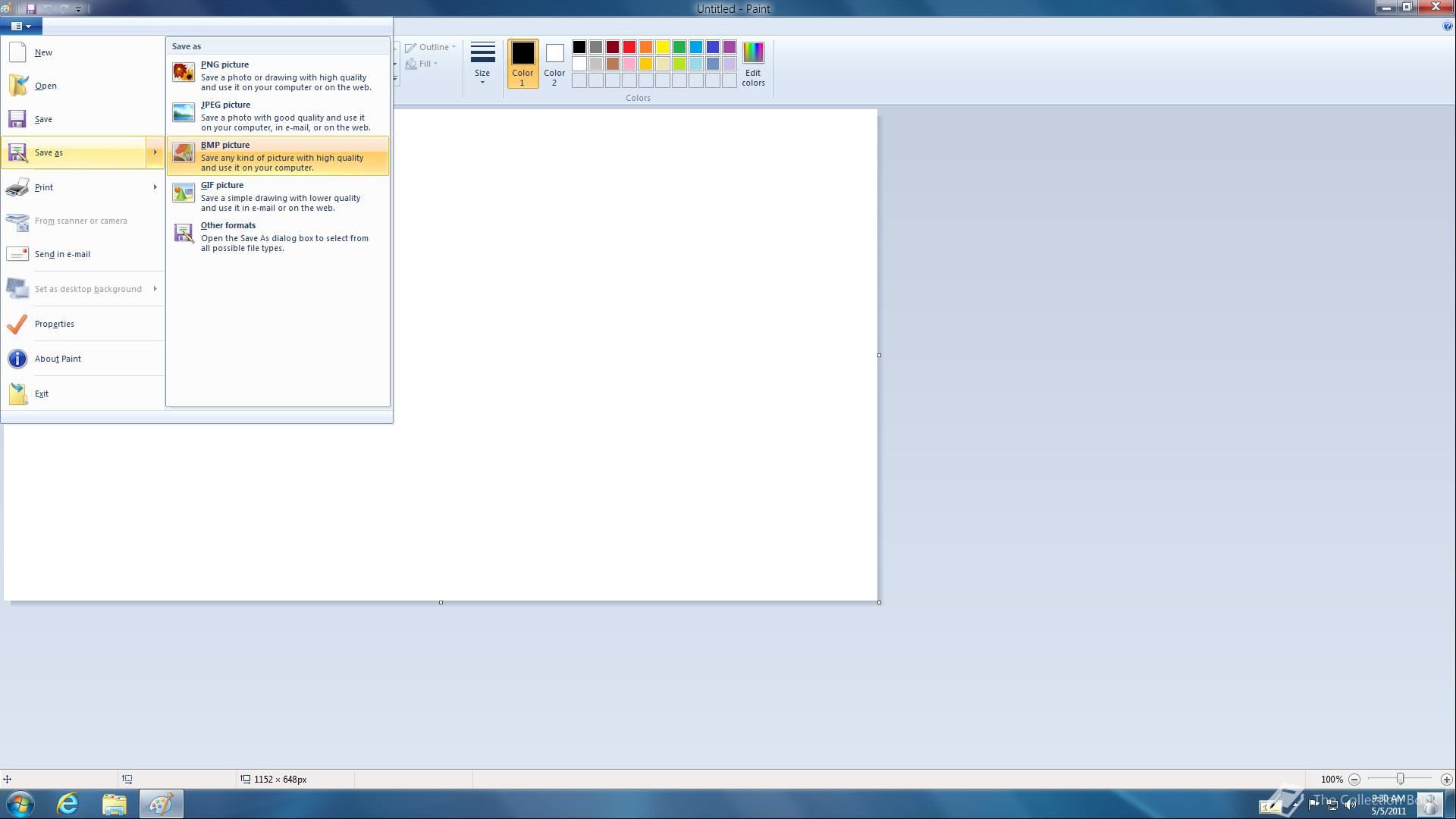Image resolution: width=1456 pixels, height=819 pixels.
Task: Click New in the Paint menu
Action: click(82, 52)
